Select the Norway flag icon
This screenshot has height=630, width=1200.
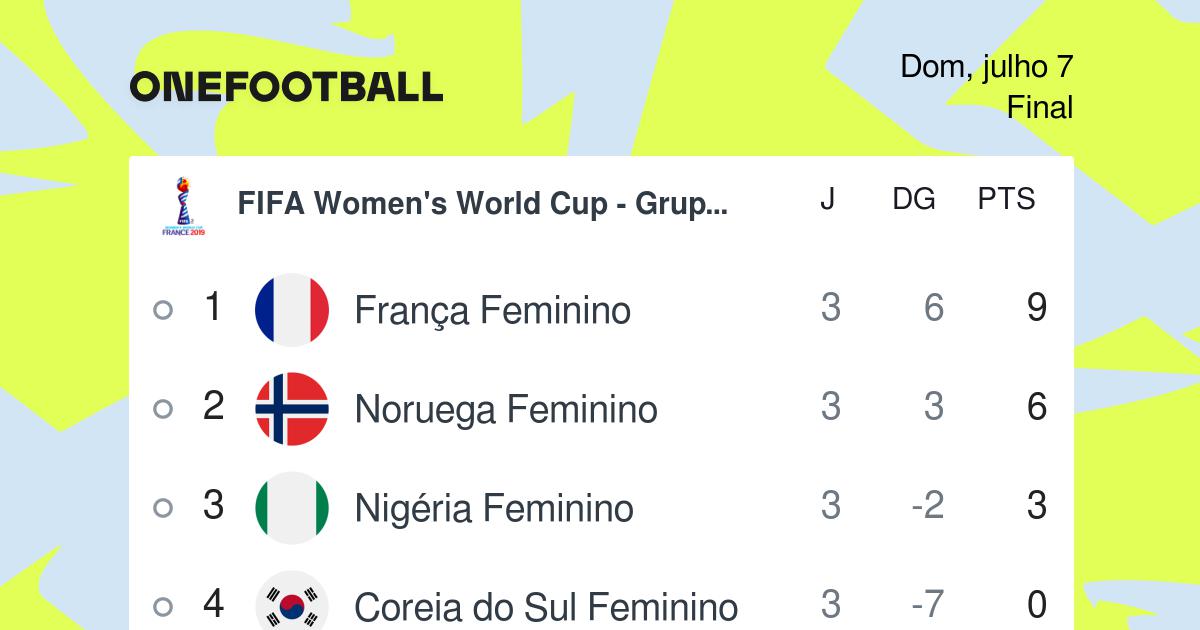[292, 409]
